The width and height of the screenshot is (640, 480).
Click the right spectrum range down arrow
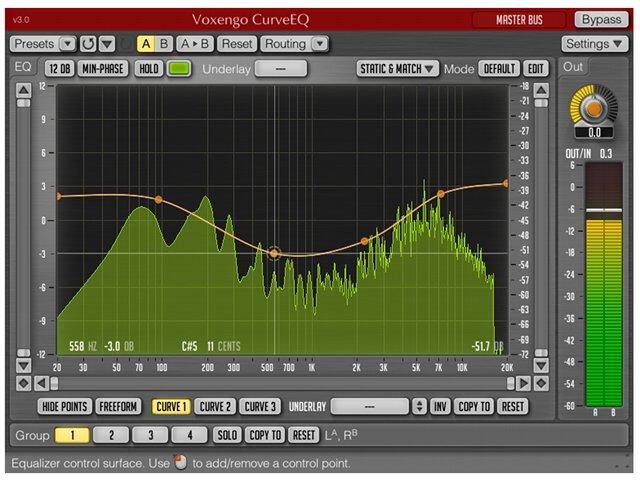pyautogui.click(x=541, y=365)
